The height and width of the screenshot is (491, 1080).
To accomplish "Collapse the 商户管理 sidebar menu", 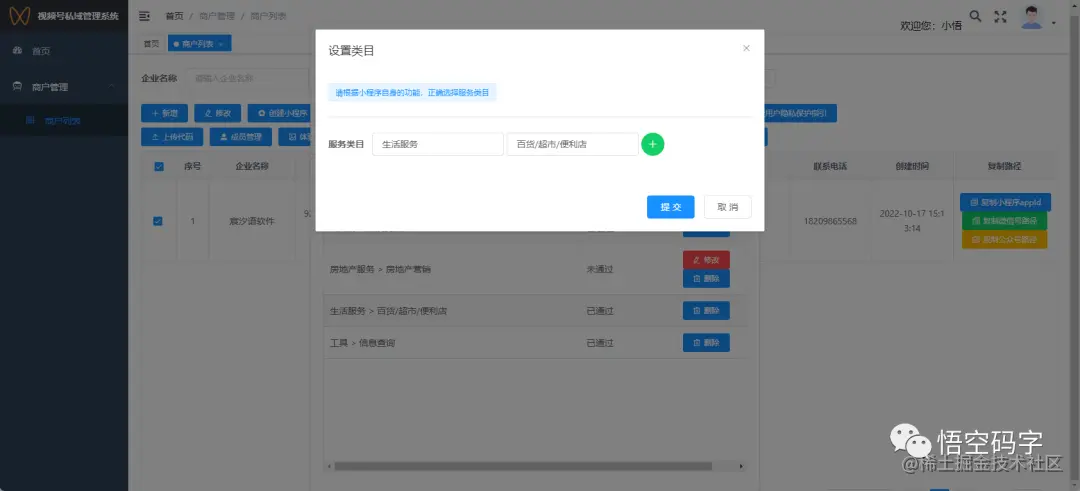I will (x=64, y=87).
